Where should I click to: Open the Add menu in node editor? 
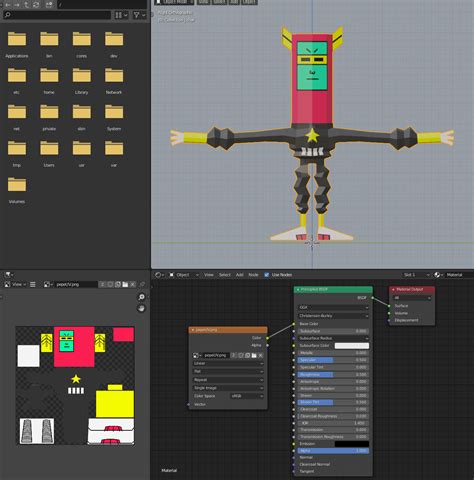[240, 275]
